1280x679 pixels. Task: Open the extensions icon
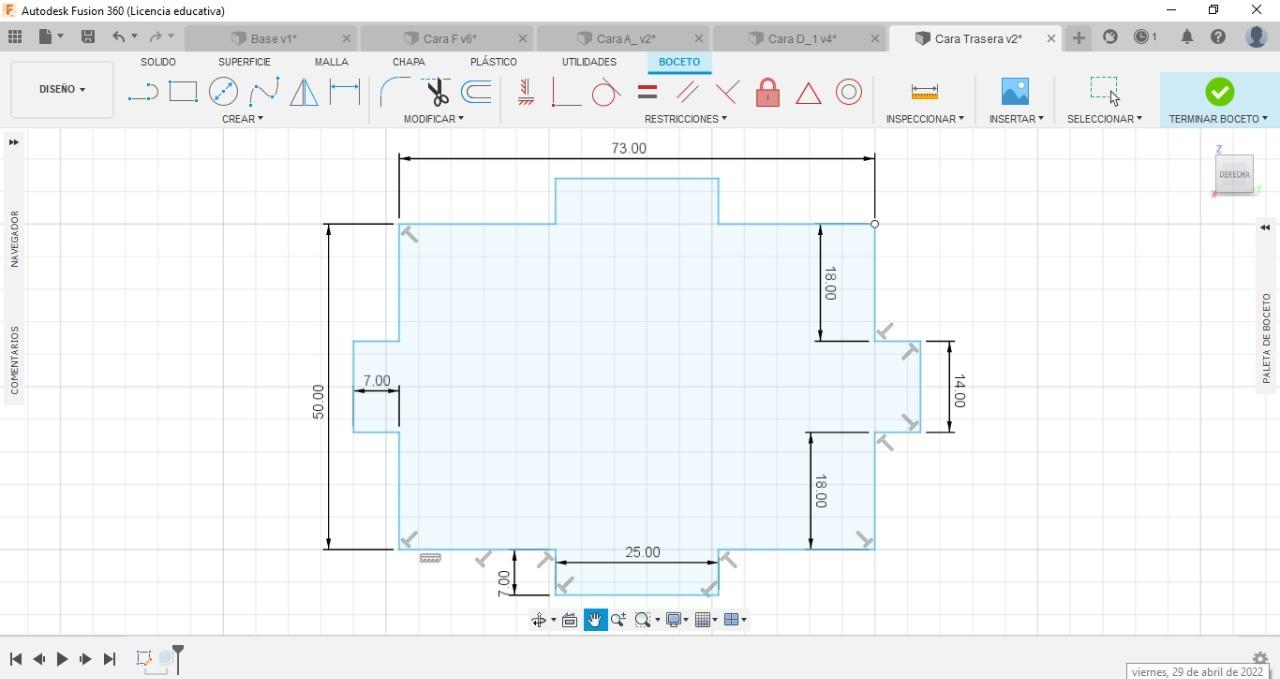click(x=1110, y=37)
